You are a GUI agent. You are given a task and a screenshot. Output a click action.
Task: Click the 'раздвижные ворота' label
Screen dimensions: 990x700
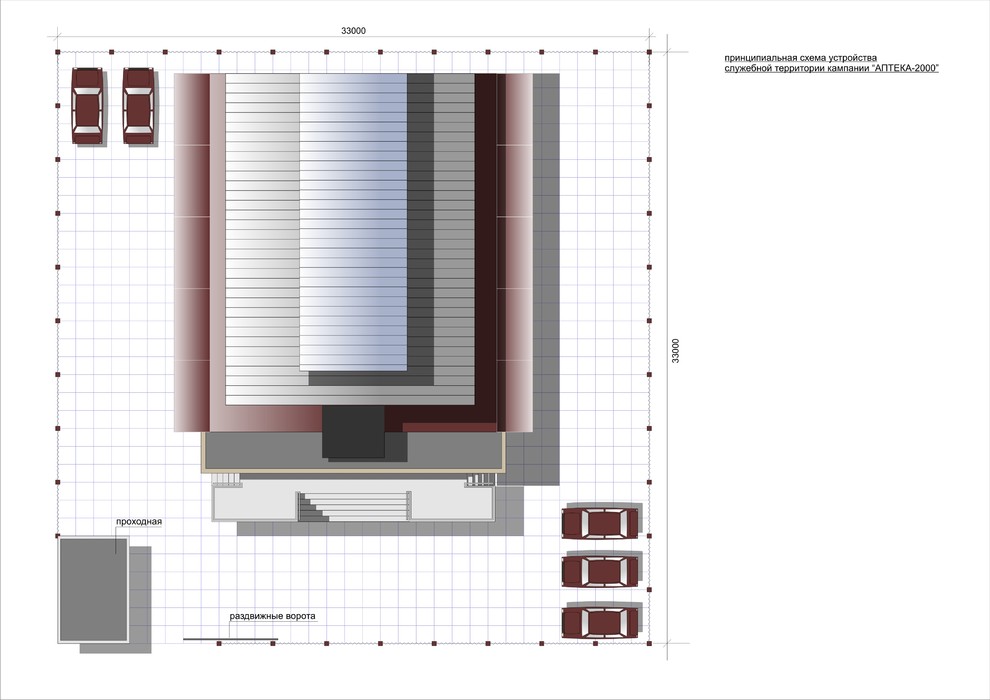pos(272,616)
